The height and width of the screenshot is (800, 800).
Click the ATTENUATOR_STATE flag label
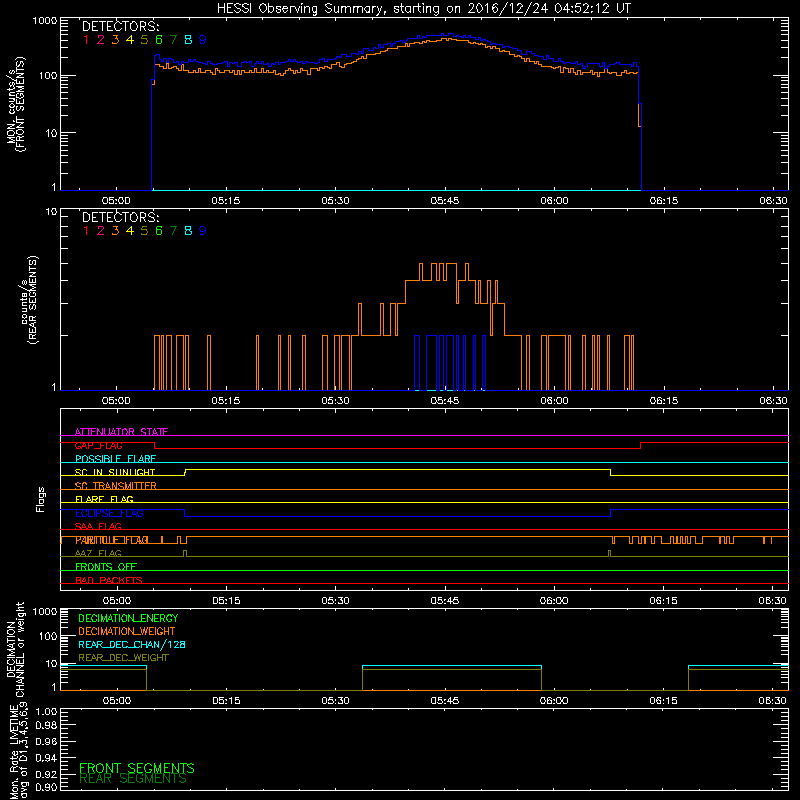[x=121, y=432]
